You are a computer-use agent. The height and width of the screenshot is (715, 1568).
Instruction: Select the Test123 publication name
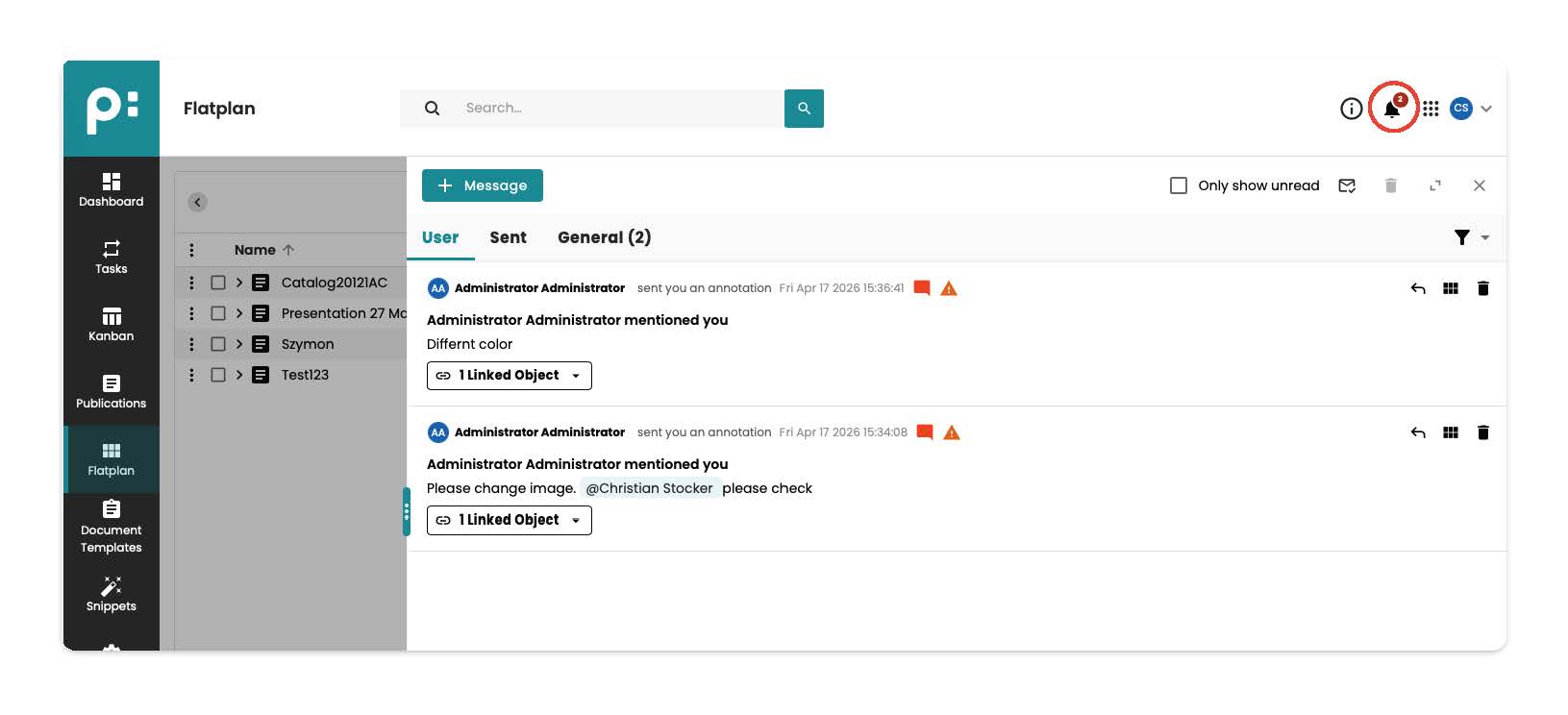point(305,375)
